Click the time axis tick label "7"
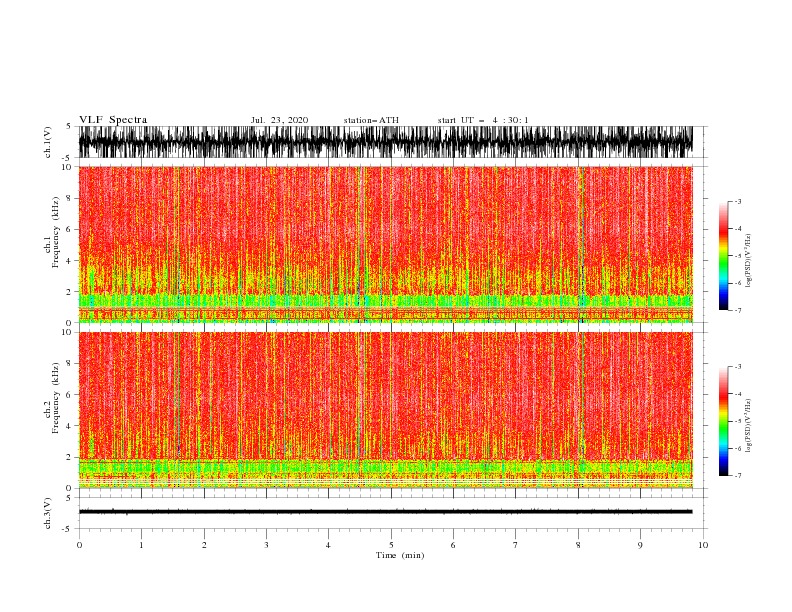The image size is (792, 612). [516, 545]
